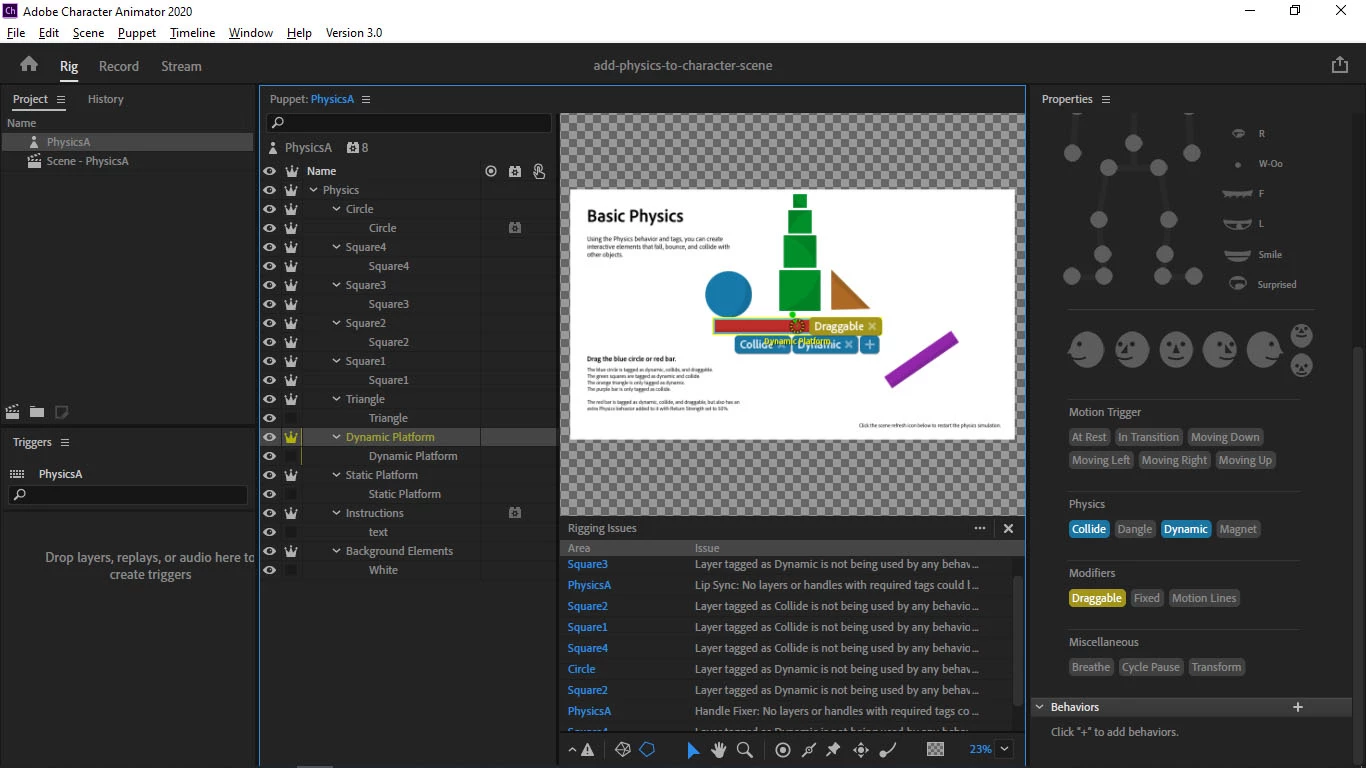Collapse the Behaviors section
The width and height of the screenshot is (1366, 768).
tap(1039, 707)
